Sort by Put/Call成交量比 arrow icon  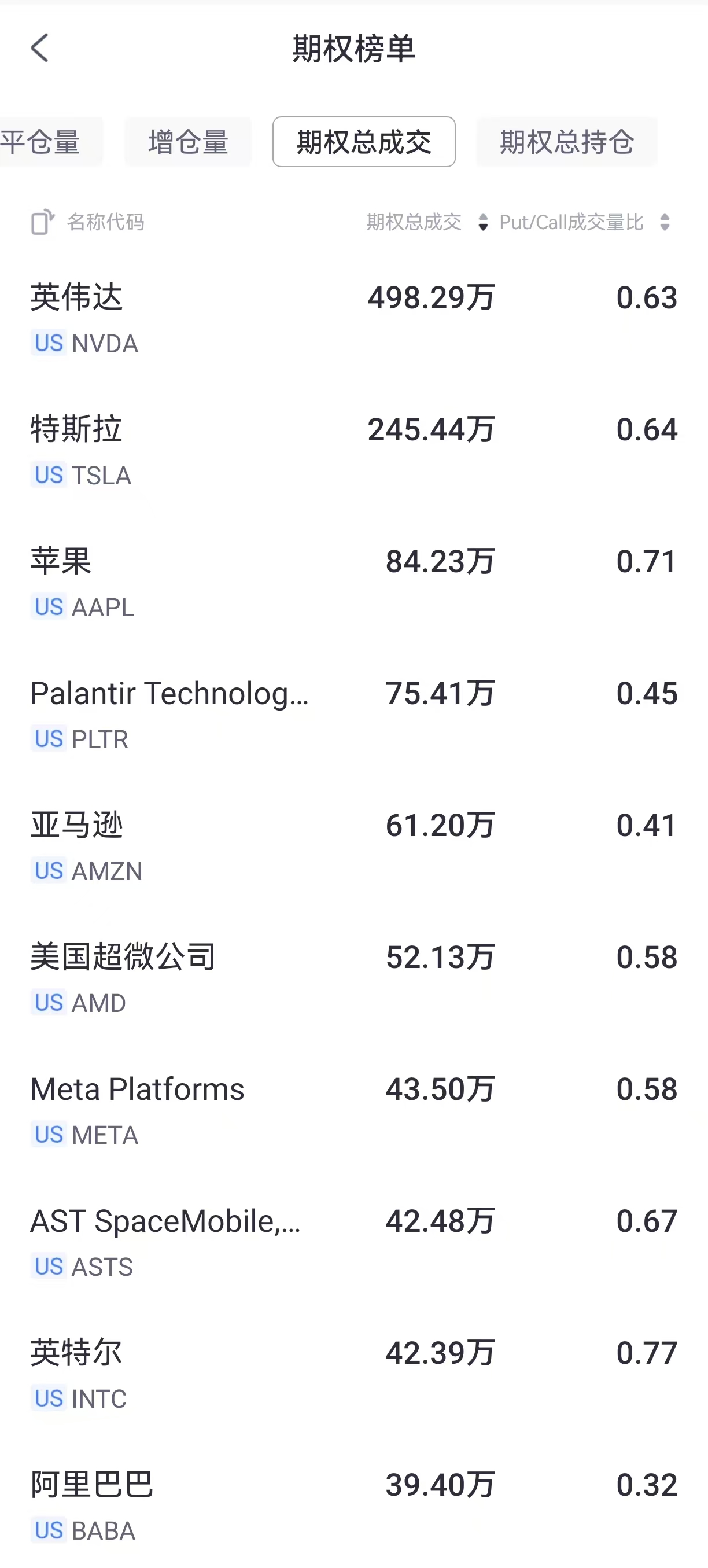pyautogui.click(x=665, y=222)
